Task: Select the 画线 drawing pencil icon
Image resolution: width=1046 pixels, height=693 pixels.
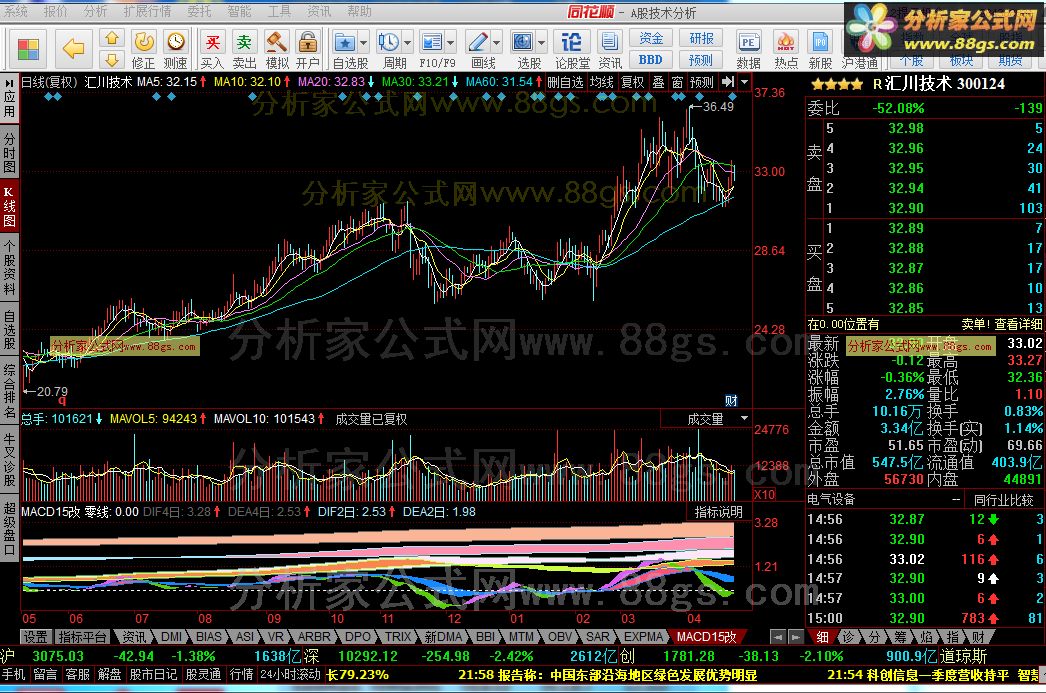Action: 478,43
